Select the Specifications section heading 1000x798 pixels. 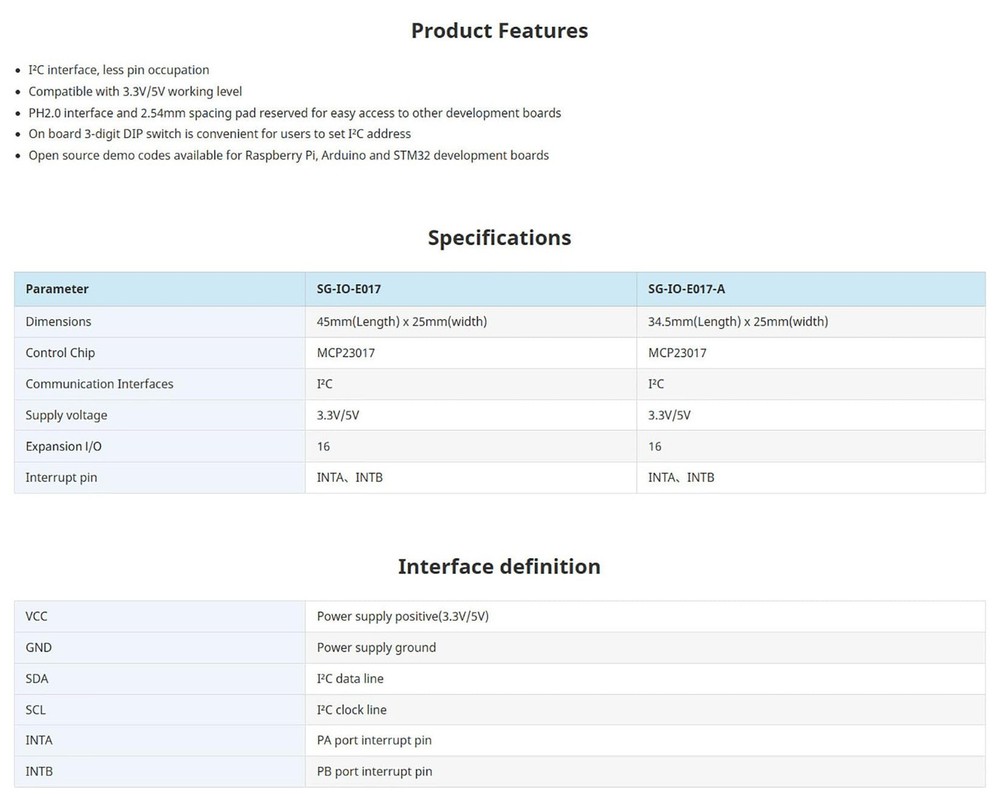tap(499, 238)
